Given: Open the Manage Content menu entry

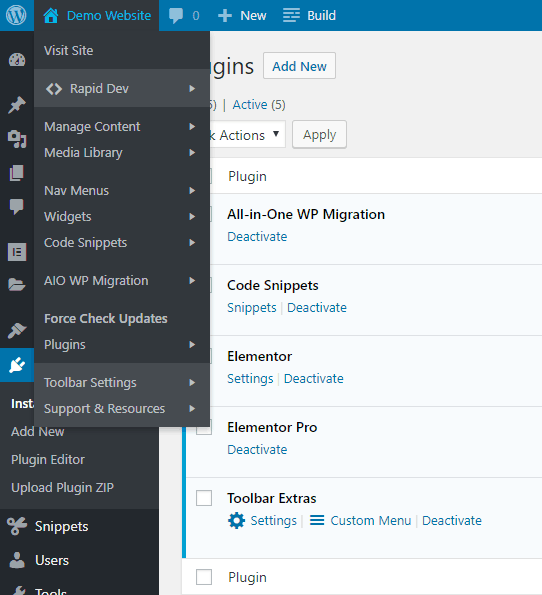Looking at the screenshot, I should click(92, 127).
